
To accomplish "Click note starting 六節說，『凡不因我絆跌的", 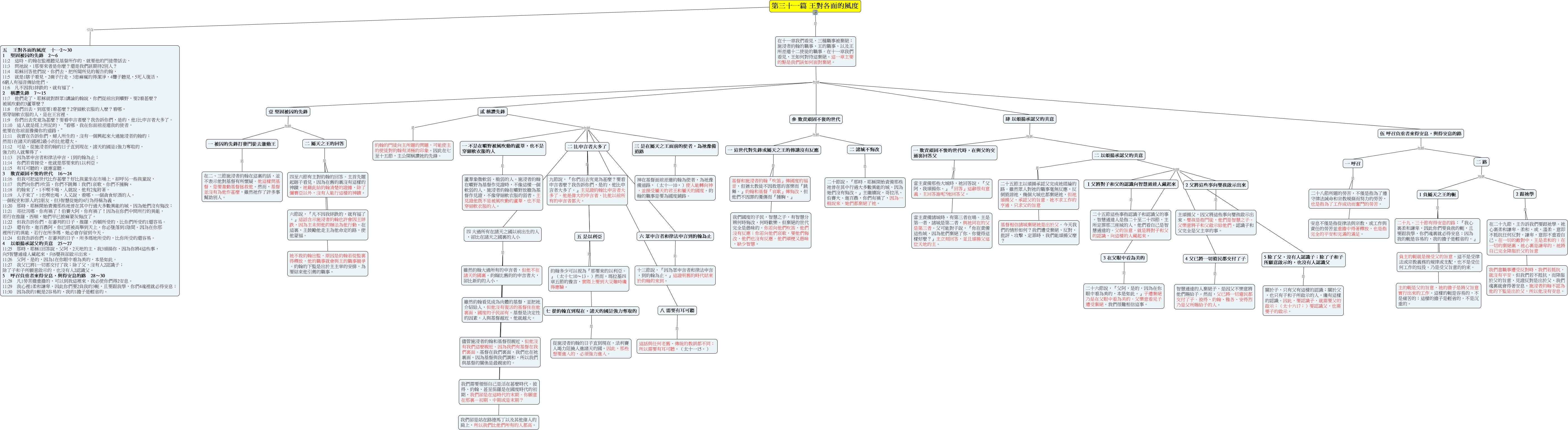I will [x=328, y=224].
